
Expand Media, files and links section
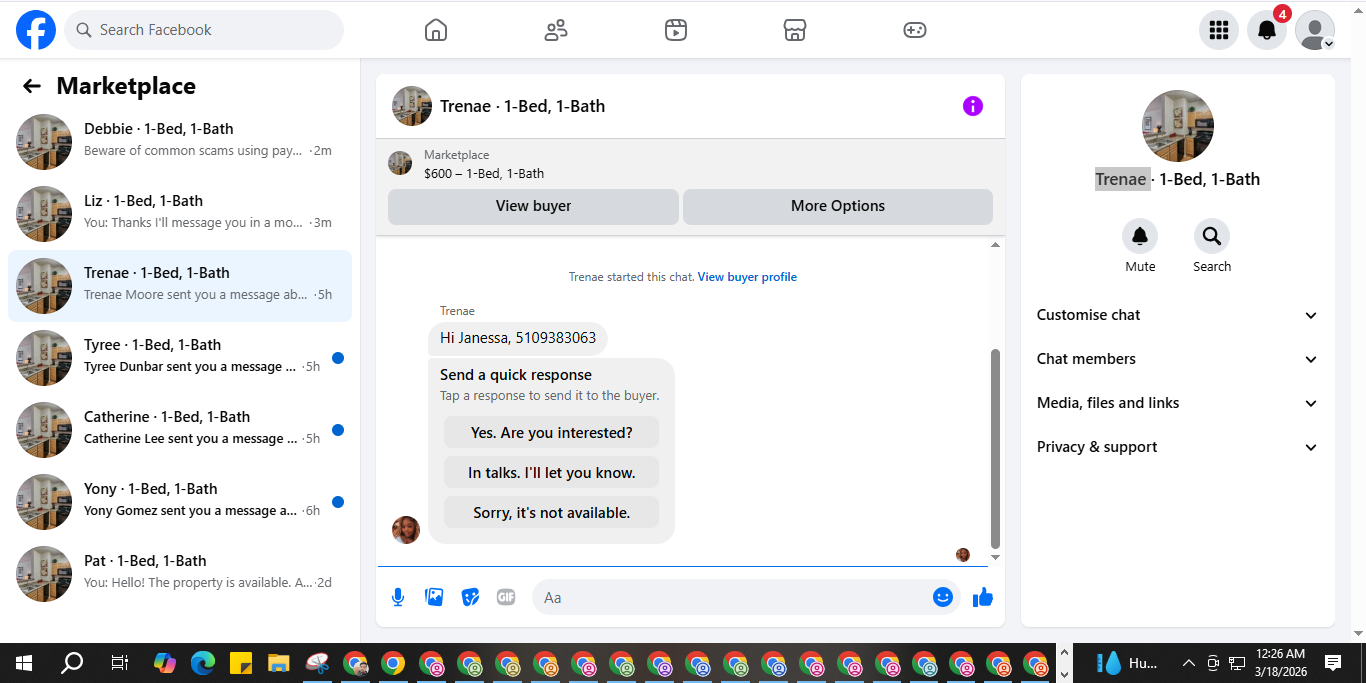click(x=1178, y=403)
